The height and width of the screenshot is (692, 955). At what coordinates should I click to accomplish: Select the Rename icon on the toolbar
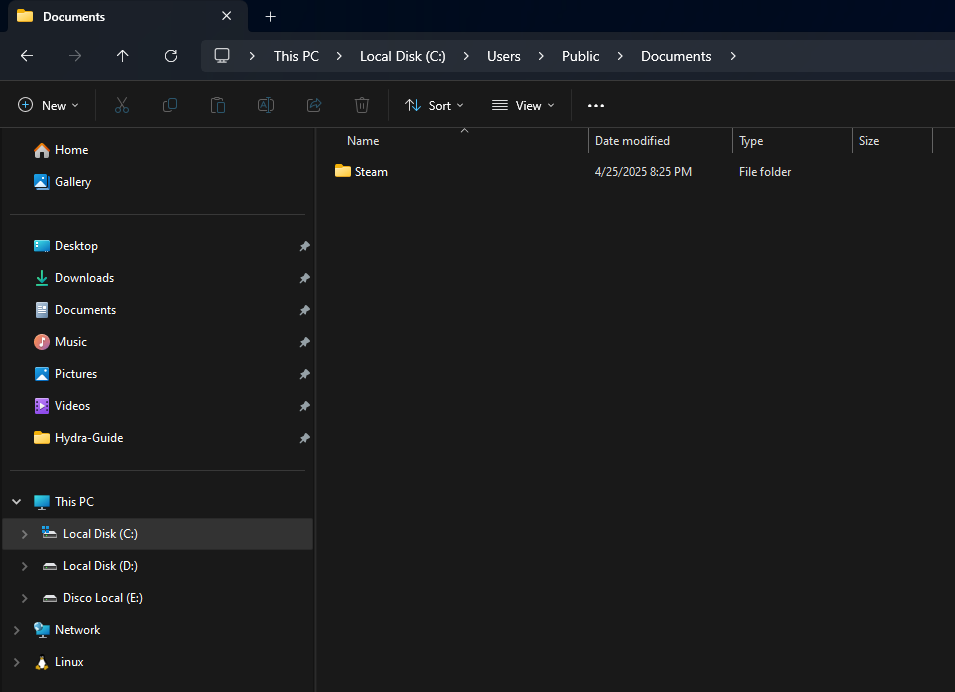(266, 105)
